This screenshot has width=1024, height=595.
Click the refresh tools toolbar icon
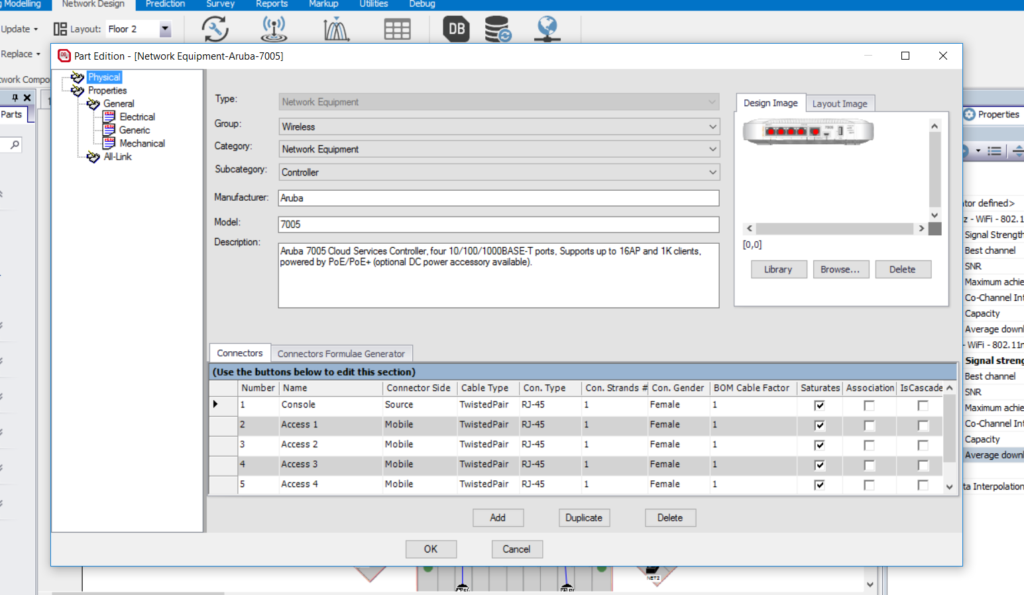tap(215, 29)
